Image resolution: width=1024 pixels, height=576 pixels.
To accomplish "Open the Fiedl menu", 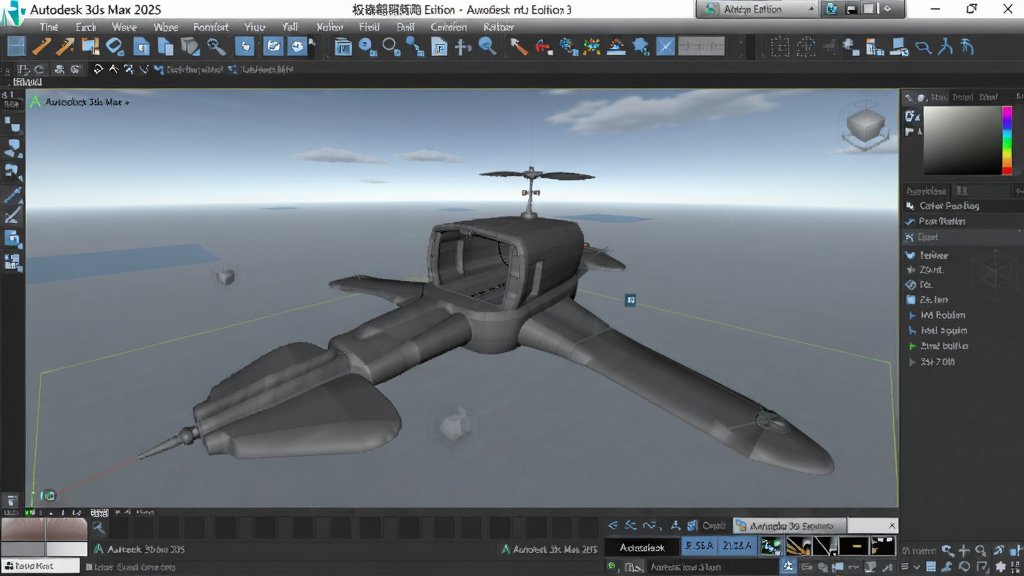I will pyautogui.click(x=369, y=27).
